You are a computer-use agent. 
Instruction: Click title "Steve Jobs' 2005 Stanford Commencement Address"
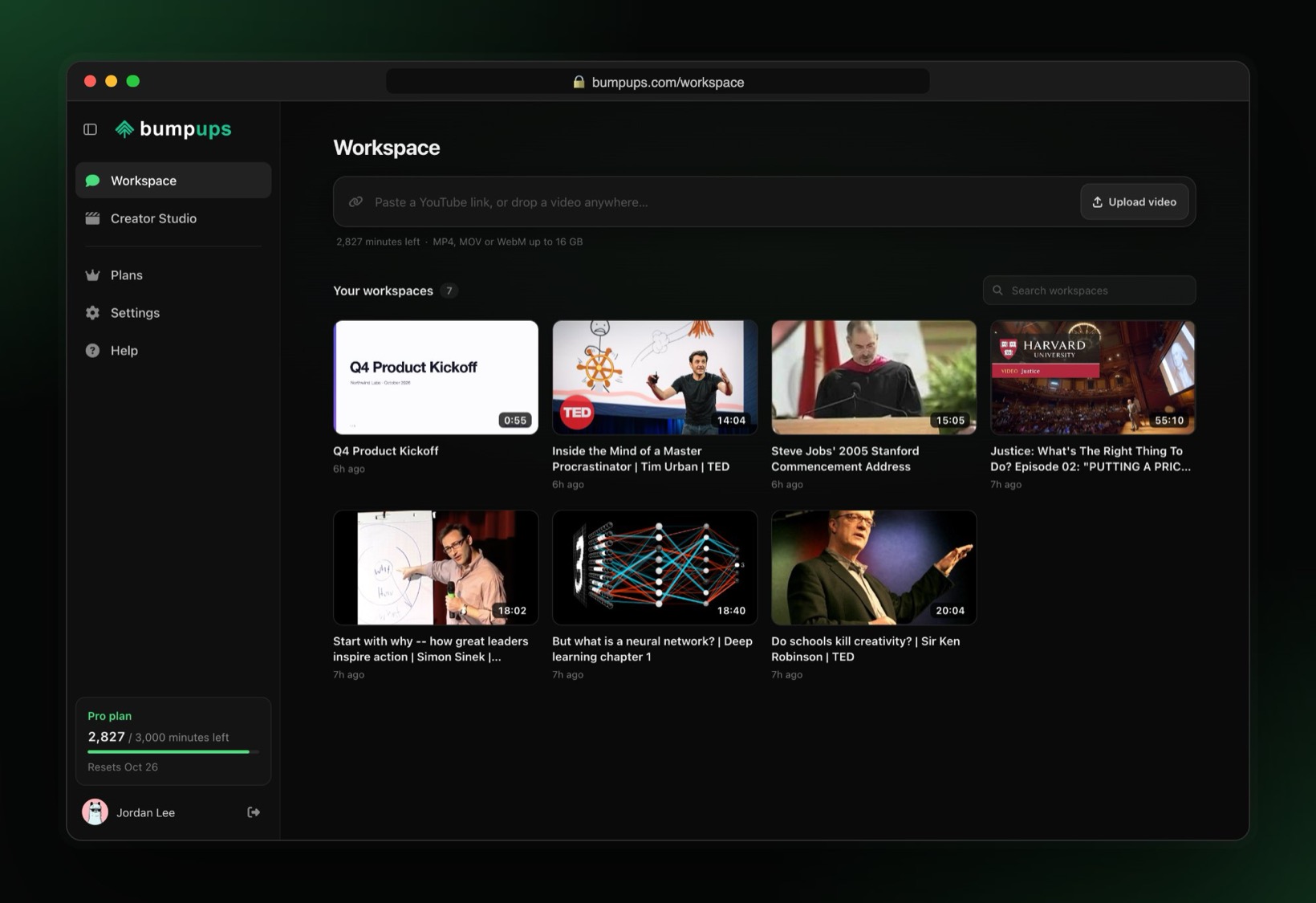845,458
